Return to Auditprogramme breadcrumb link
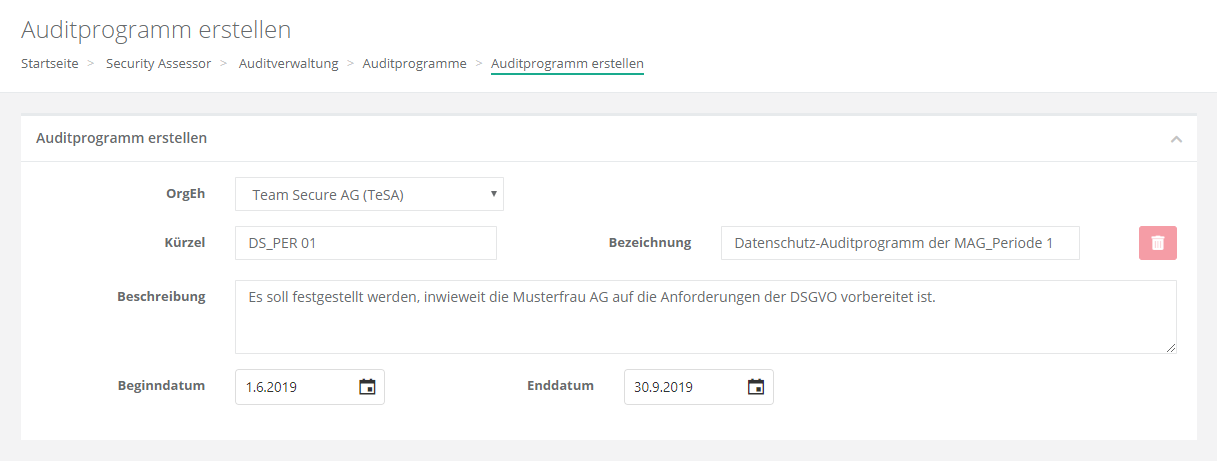This screenshot has height=461, width=1217. 414,63
